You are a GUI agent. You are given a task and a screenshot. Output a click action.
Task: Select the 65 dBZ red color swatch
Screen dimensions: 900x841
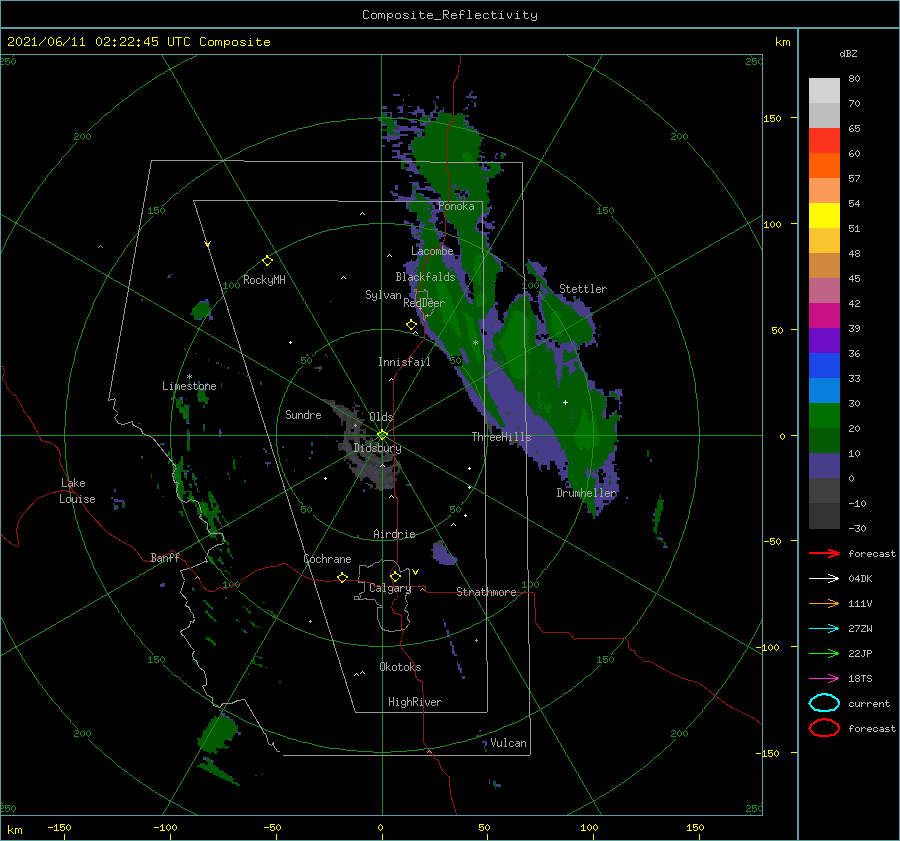pos(824,141)
